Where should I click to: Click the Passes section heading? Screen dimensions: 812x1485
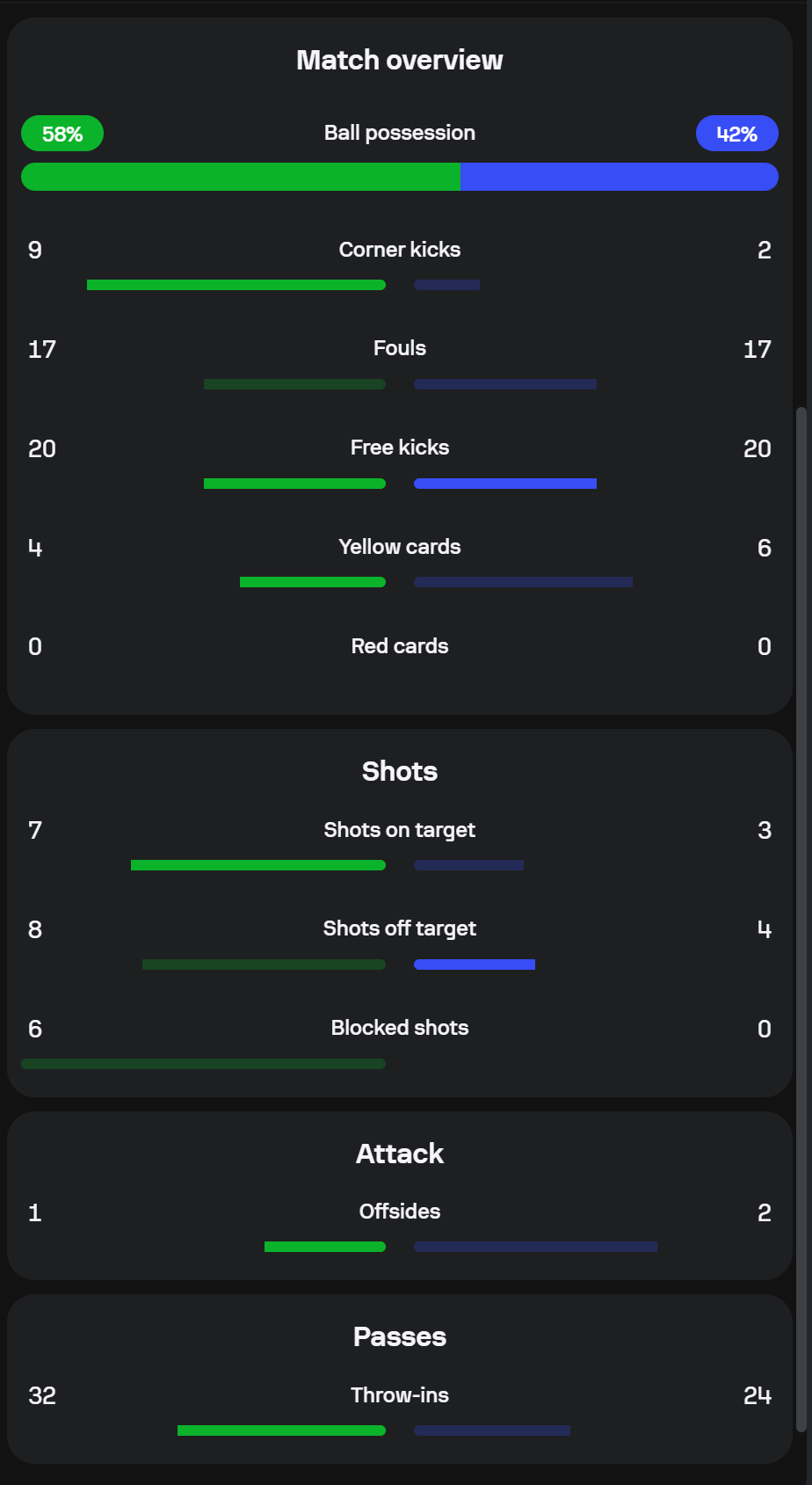tap(399, 1336)
